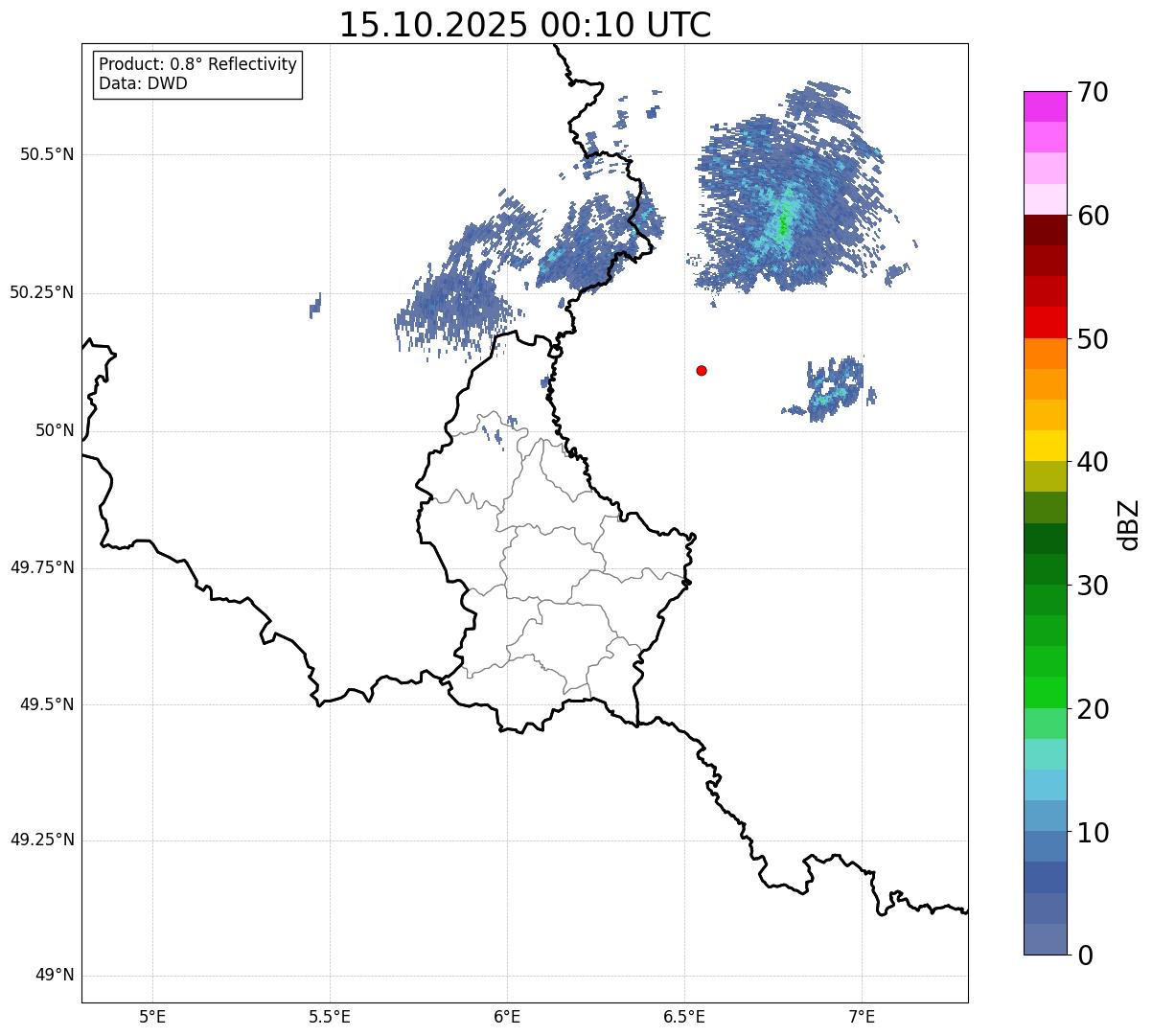The image size is (1152, 1036).
Task: Click the 'dBZ' colorbar label
Action: coord(1129,523)
